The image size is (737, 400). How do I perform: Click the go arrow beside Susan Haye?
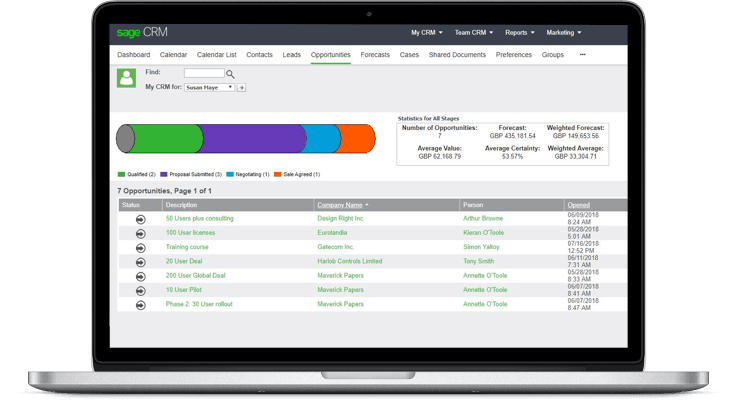(241, 88)
